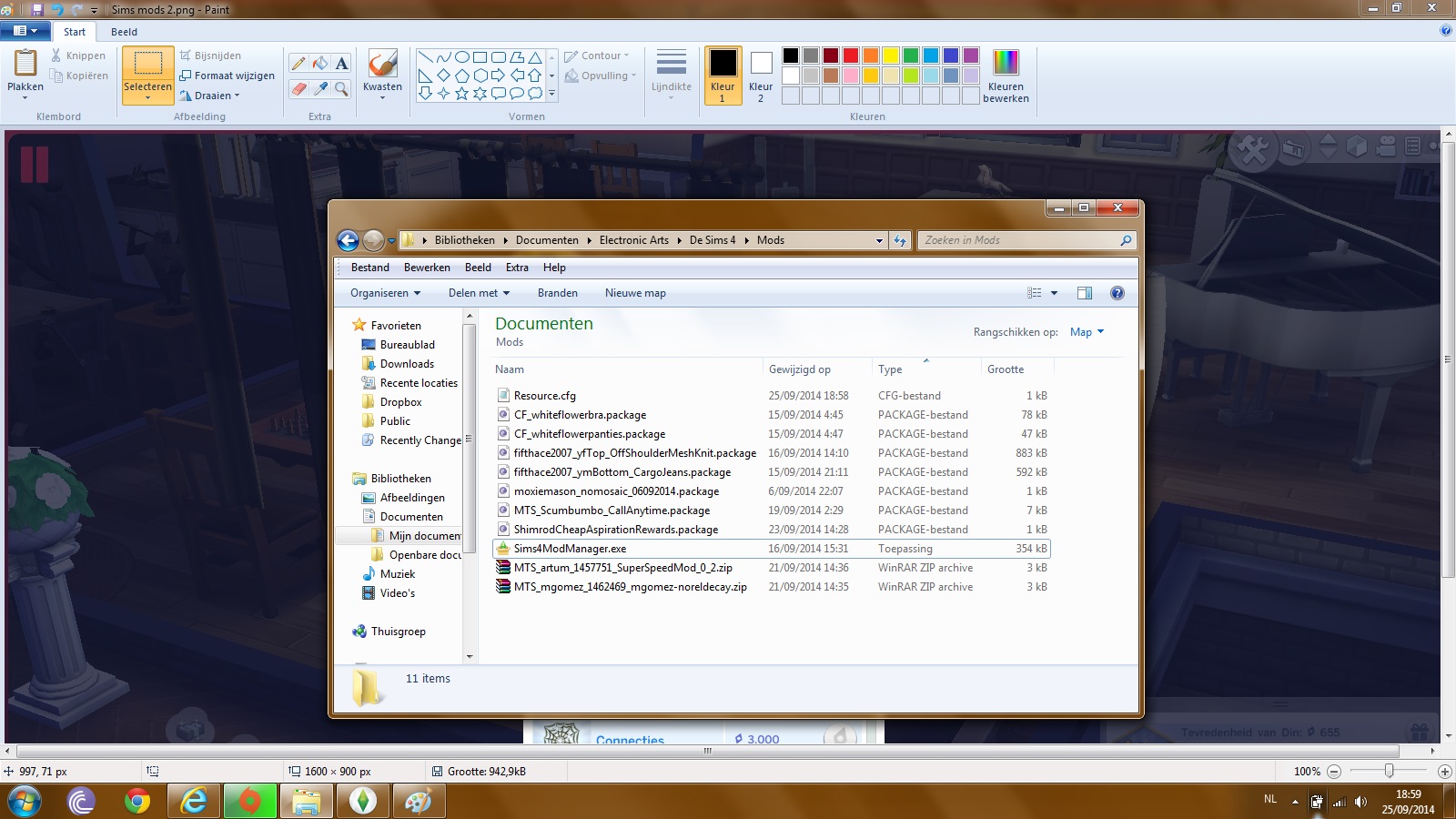The image size is (1456, 819).
Task: Open the blue Paint file menu button
Action: (25, 31)
